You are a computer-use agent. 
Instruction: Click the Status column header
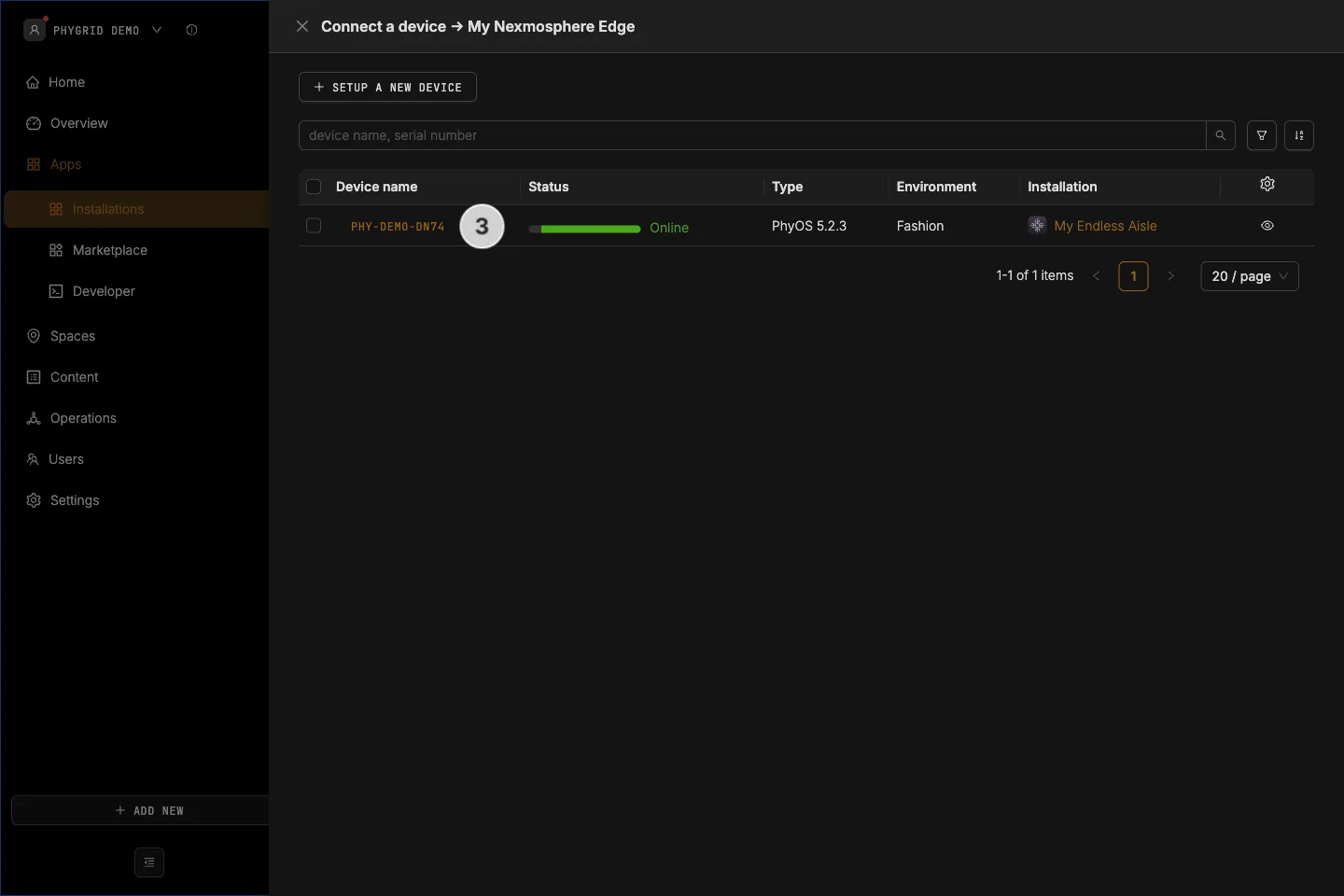[x=548, y=187]
